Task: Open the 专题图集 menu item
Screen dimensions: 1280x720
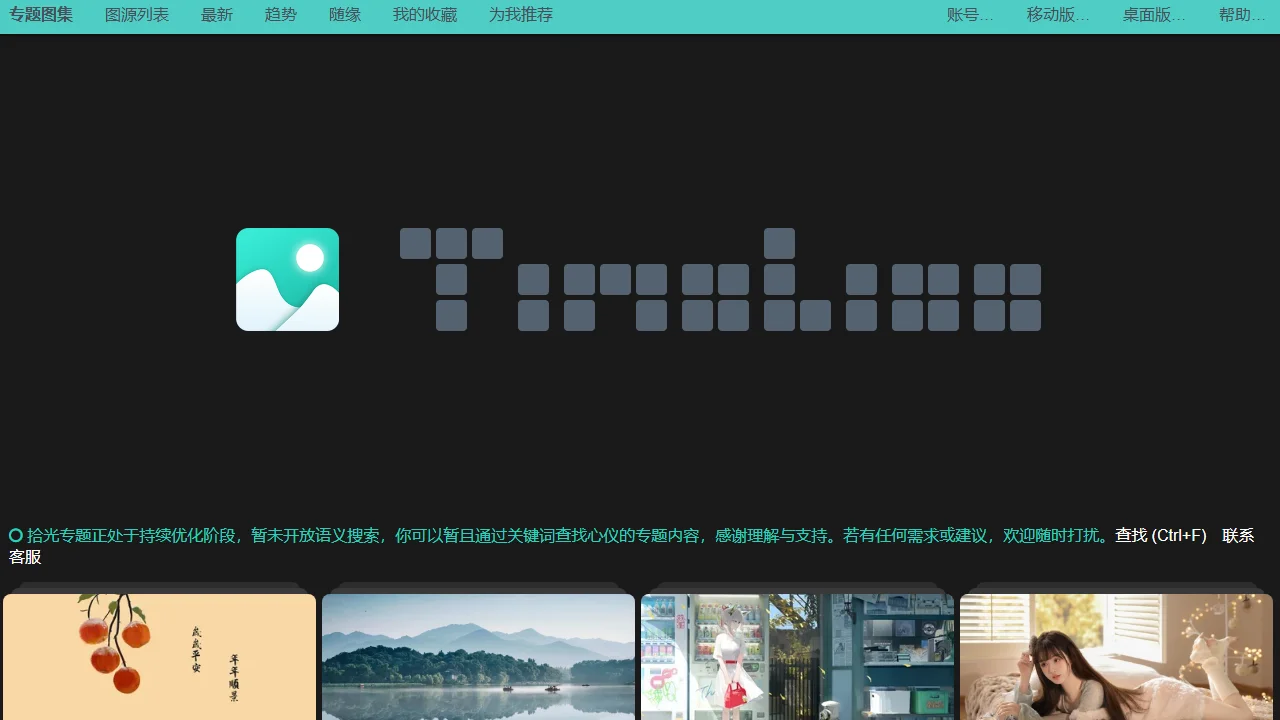Action: (x=41, y=15)
